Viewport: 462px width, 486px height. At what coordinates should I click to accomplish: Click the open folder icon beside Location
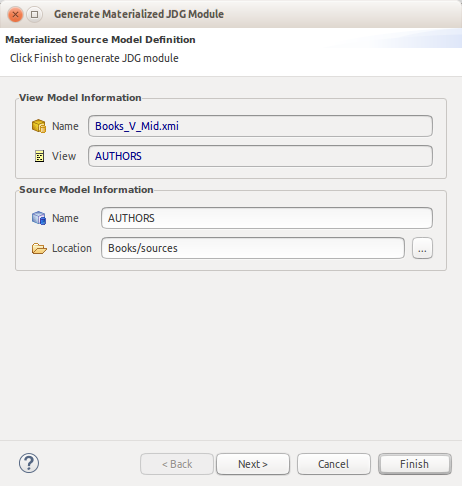[39, 248]
